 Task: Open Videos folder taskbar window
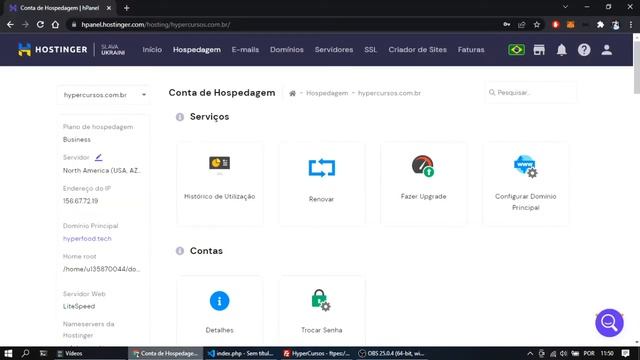91,353
